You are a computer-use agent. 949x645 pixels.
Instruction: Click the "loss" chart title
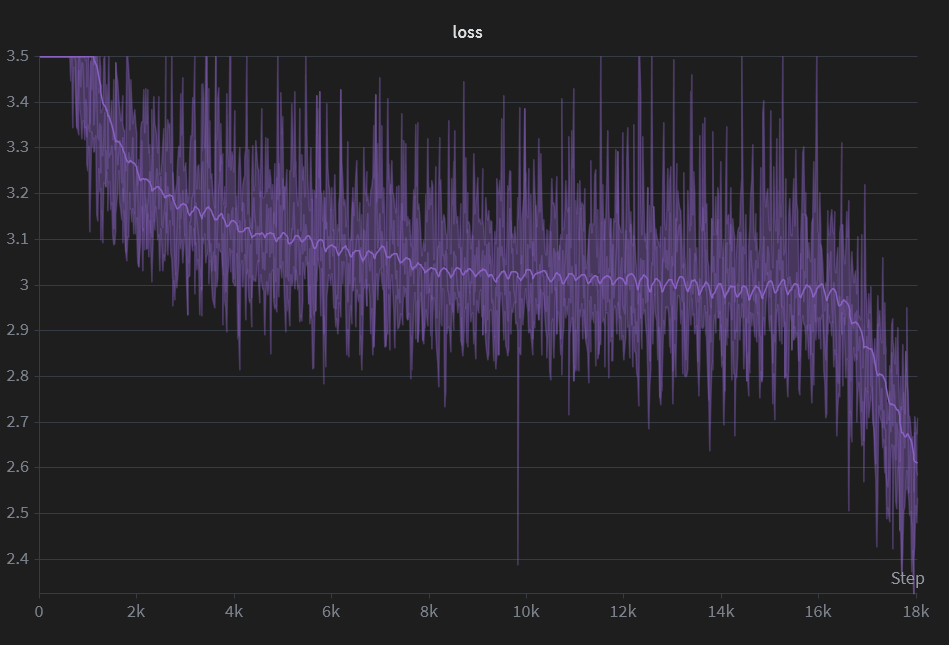(x=467, y=32)
